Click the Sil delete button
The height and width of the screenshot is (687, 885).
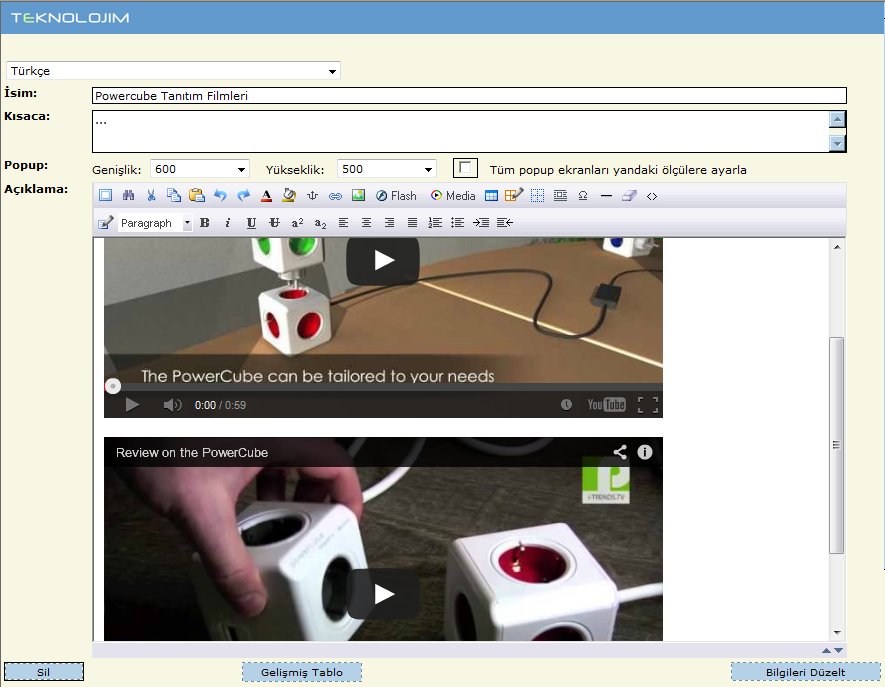tap(43, 672)
